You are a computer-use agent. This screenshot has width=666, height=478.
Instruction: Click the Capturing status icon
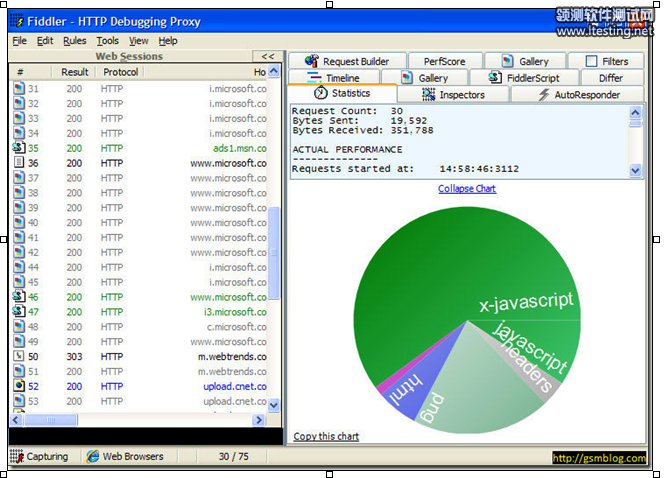(x=16, y=457)
